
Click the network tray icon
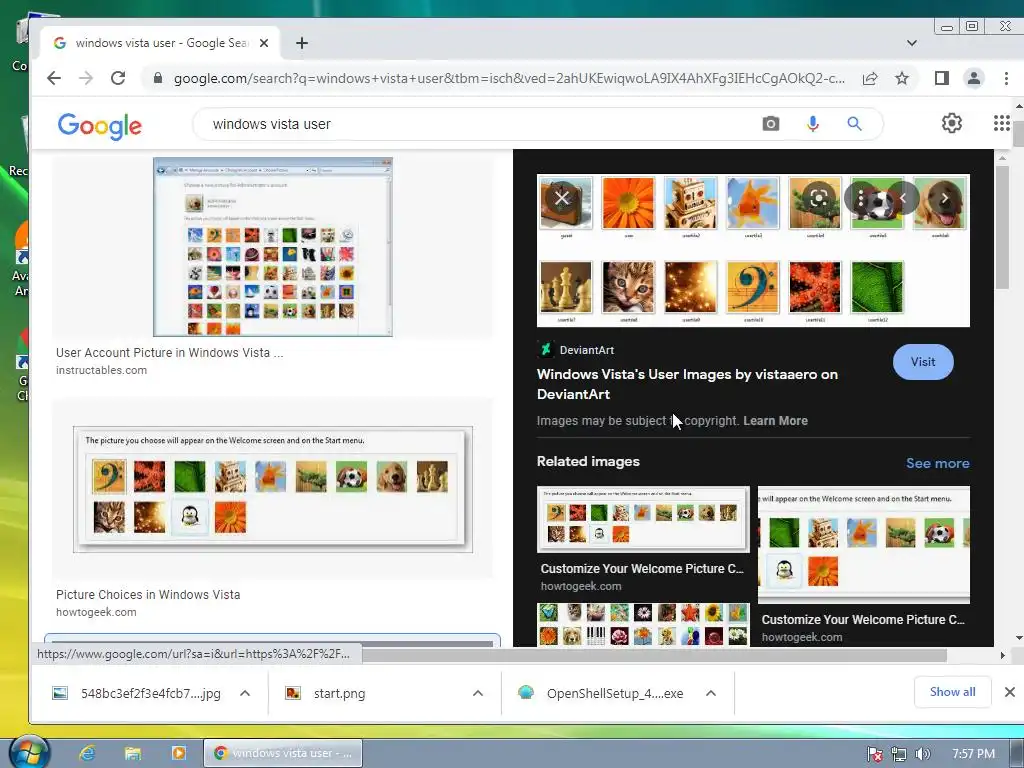[x=899, y=754]
